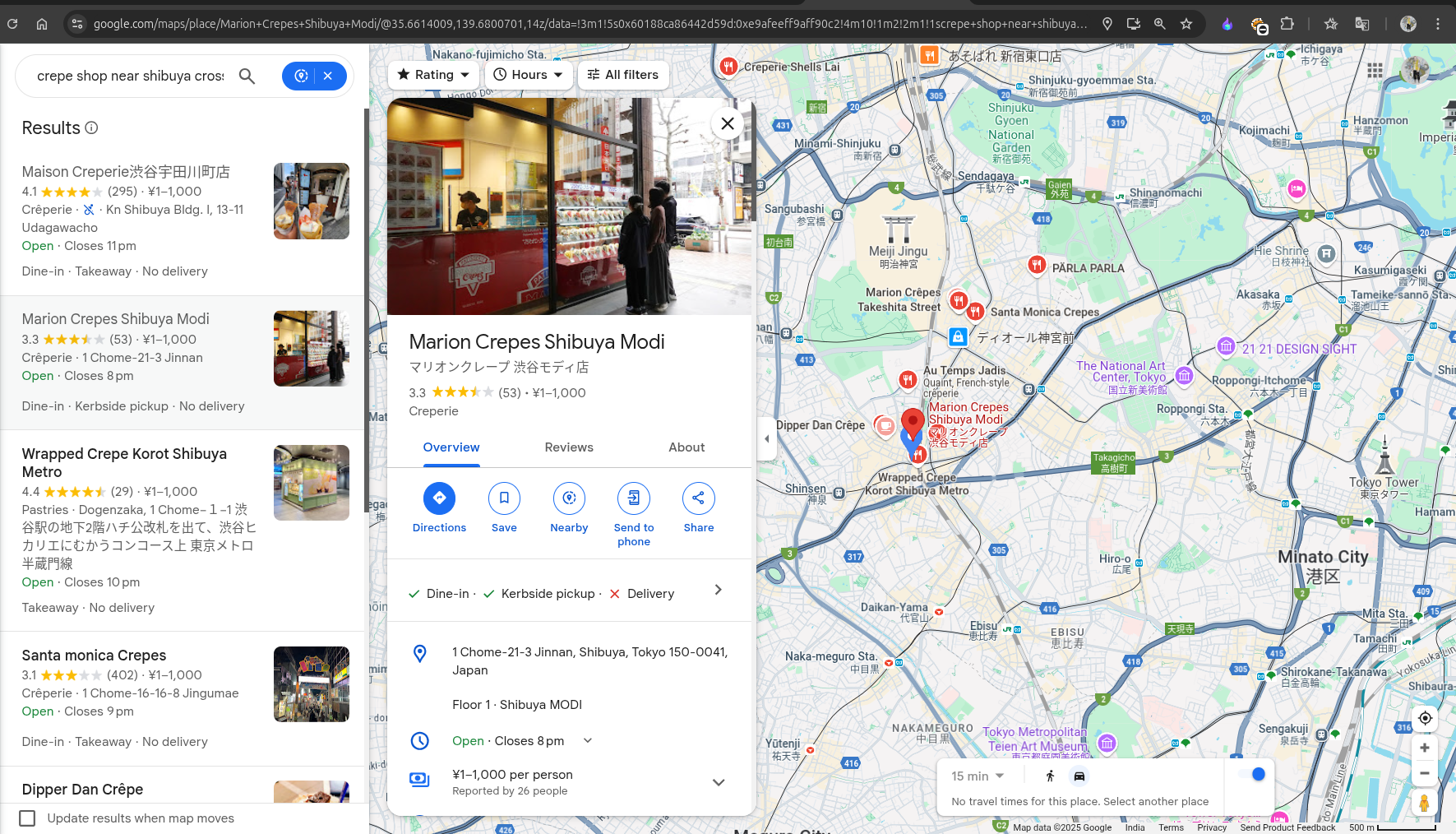The height and width of the screenshot is (834, 1456).
Task: Zoom in the map with plus button
Action: (x=1425, y=748)
